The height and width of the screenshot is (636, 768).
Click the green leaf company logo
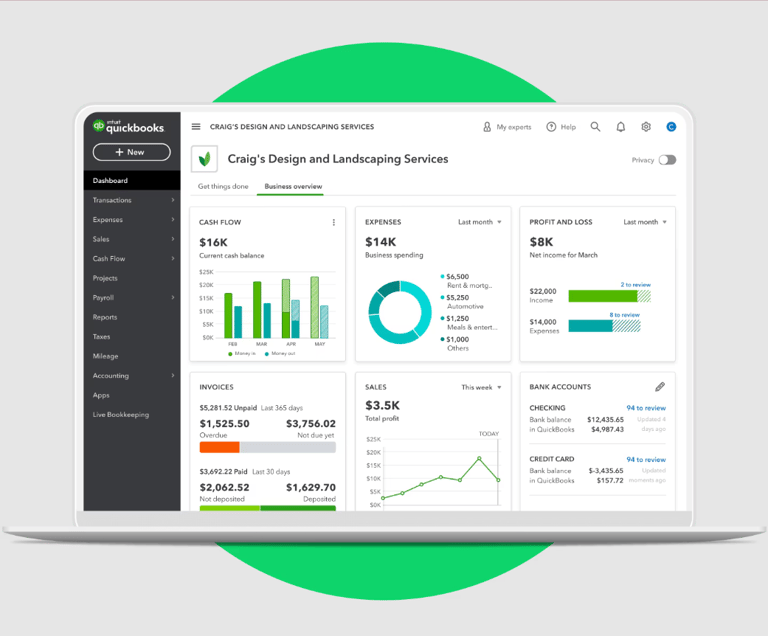pyautogui.click(x=204, y=159)
